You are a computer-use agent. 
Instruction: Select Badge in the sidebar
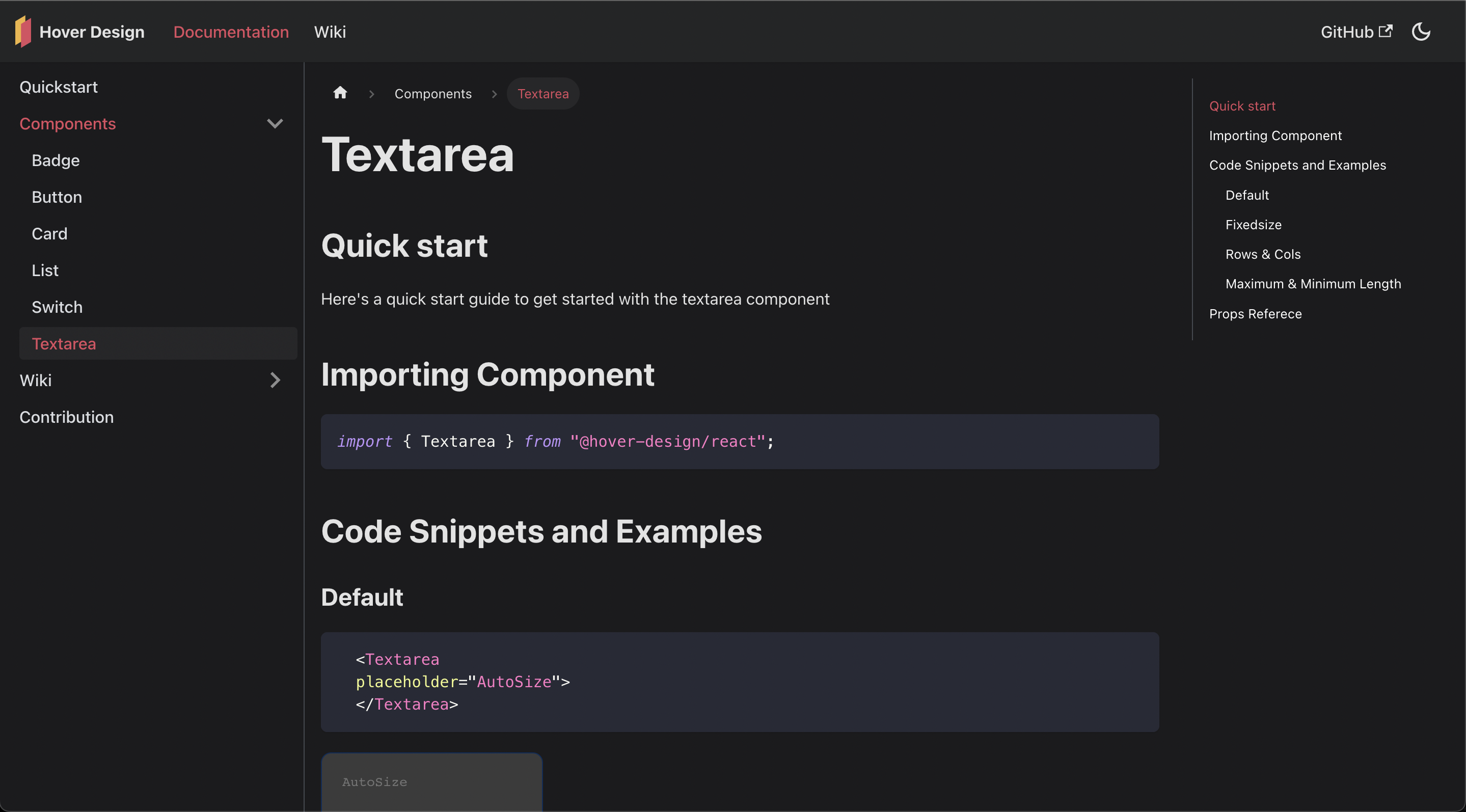tap(55, 160)
